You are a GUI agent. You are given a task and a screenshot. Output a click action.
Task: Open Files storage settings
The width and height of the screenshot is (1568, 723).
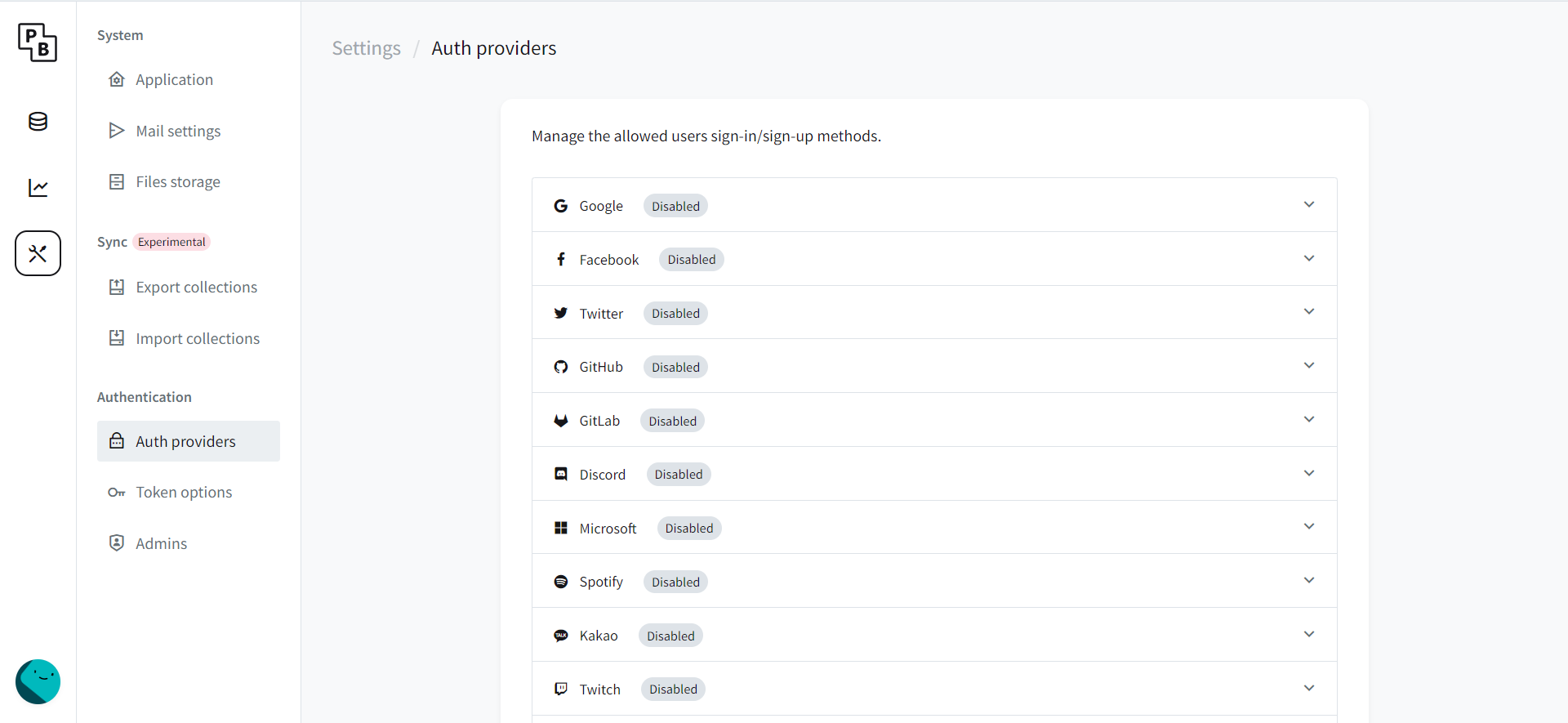[x=189, y=181]
